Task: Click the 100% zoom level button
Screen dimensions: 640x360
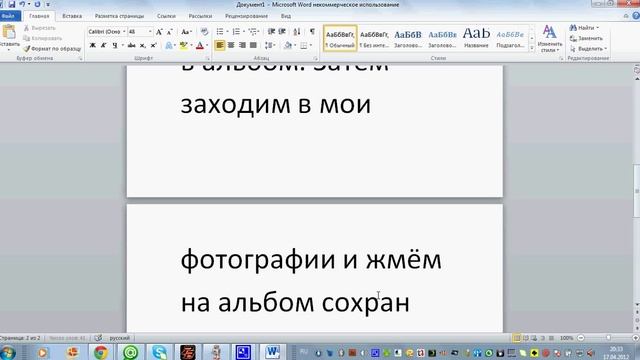Action: pyautogui.click(x=567, y=338)
